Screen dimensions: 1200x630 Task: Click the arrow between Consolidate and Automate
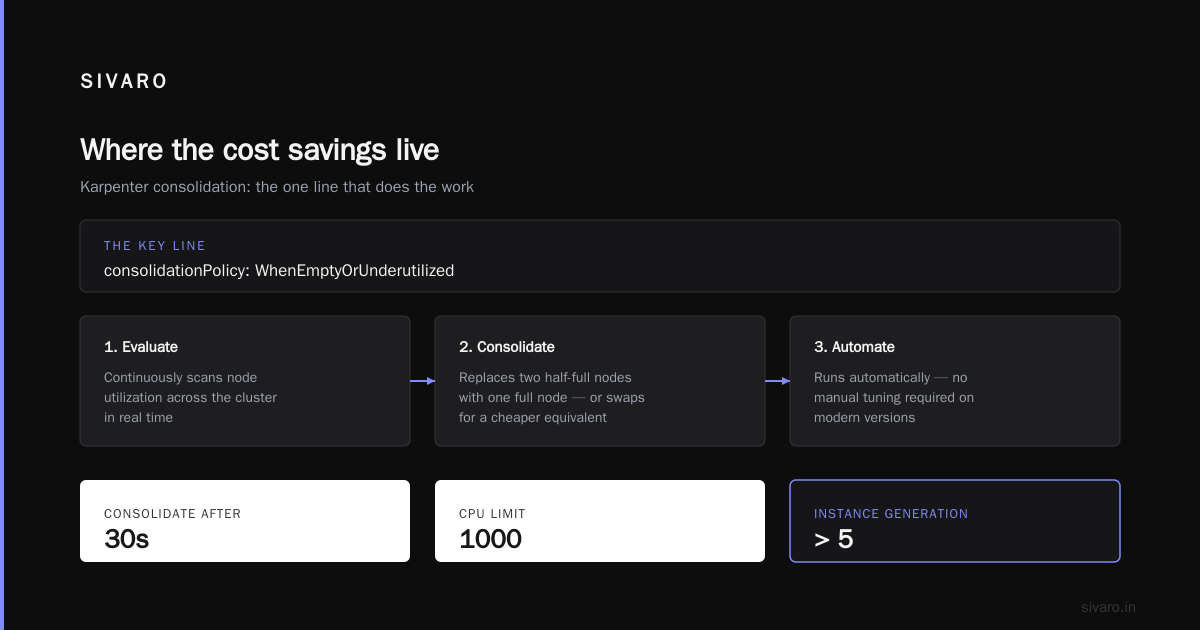pos(777,381)
